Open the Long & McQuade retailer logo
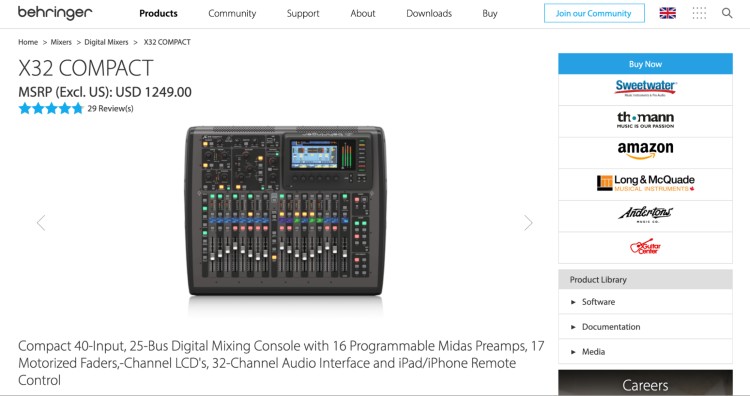The image size is (750, 396). pos(645,183)
